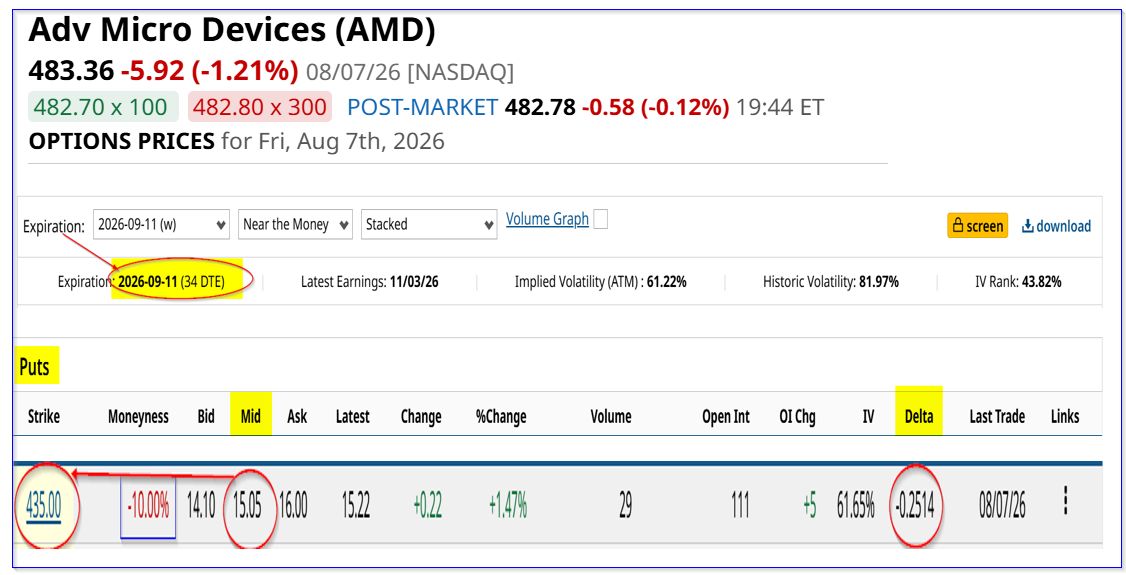Viewport: 1126px width, 575px height.
Task: Sort by the IV column header
Action: click(868, 416)
